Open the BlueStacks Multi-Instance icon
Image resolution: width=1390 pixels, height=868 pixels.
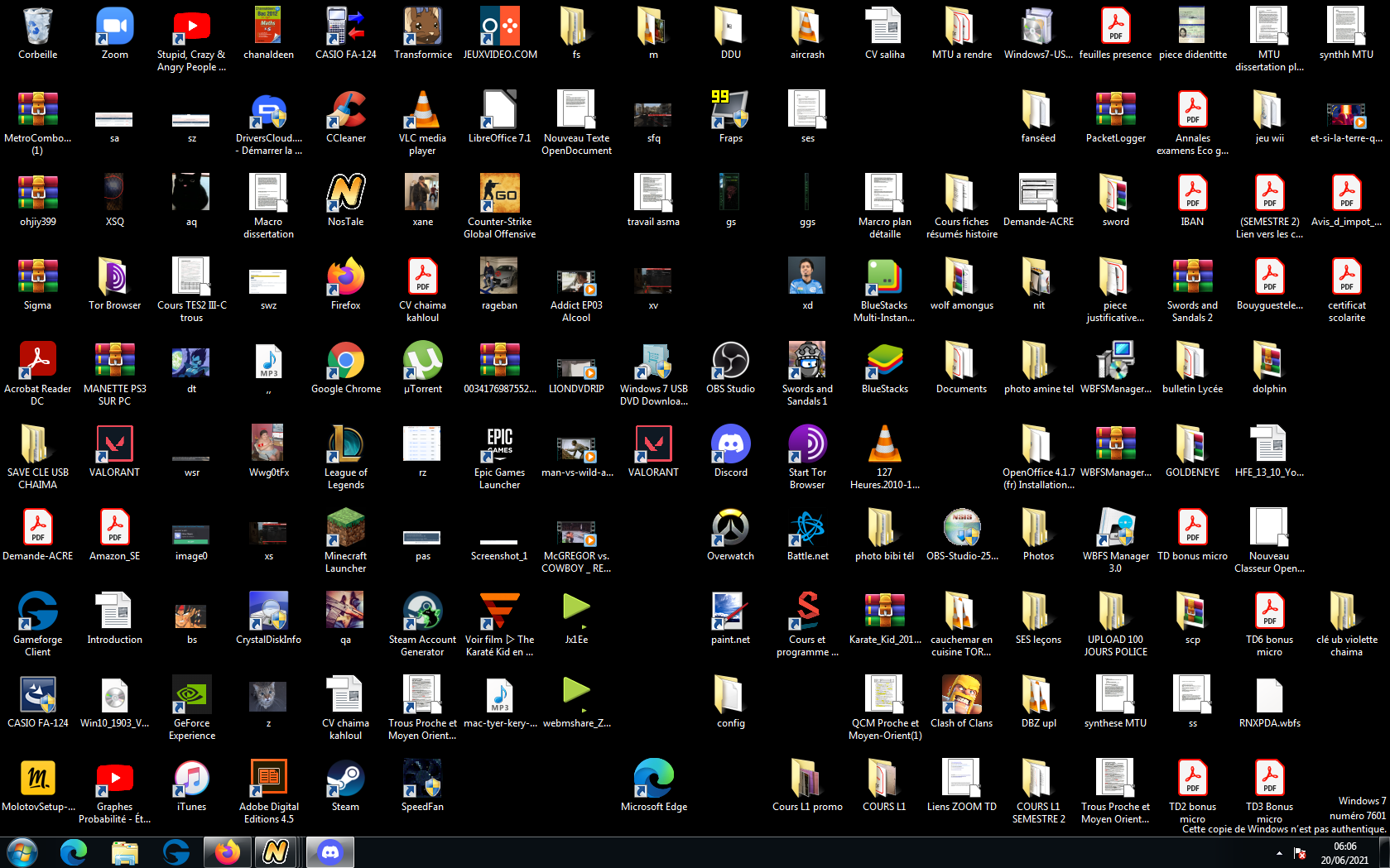pyautogui.click(x=884, y=290)
